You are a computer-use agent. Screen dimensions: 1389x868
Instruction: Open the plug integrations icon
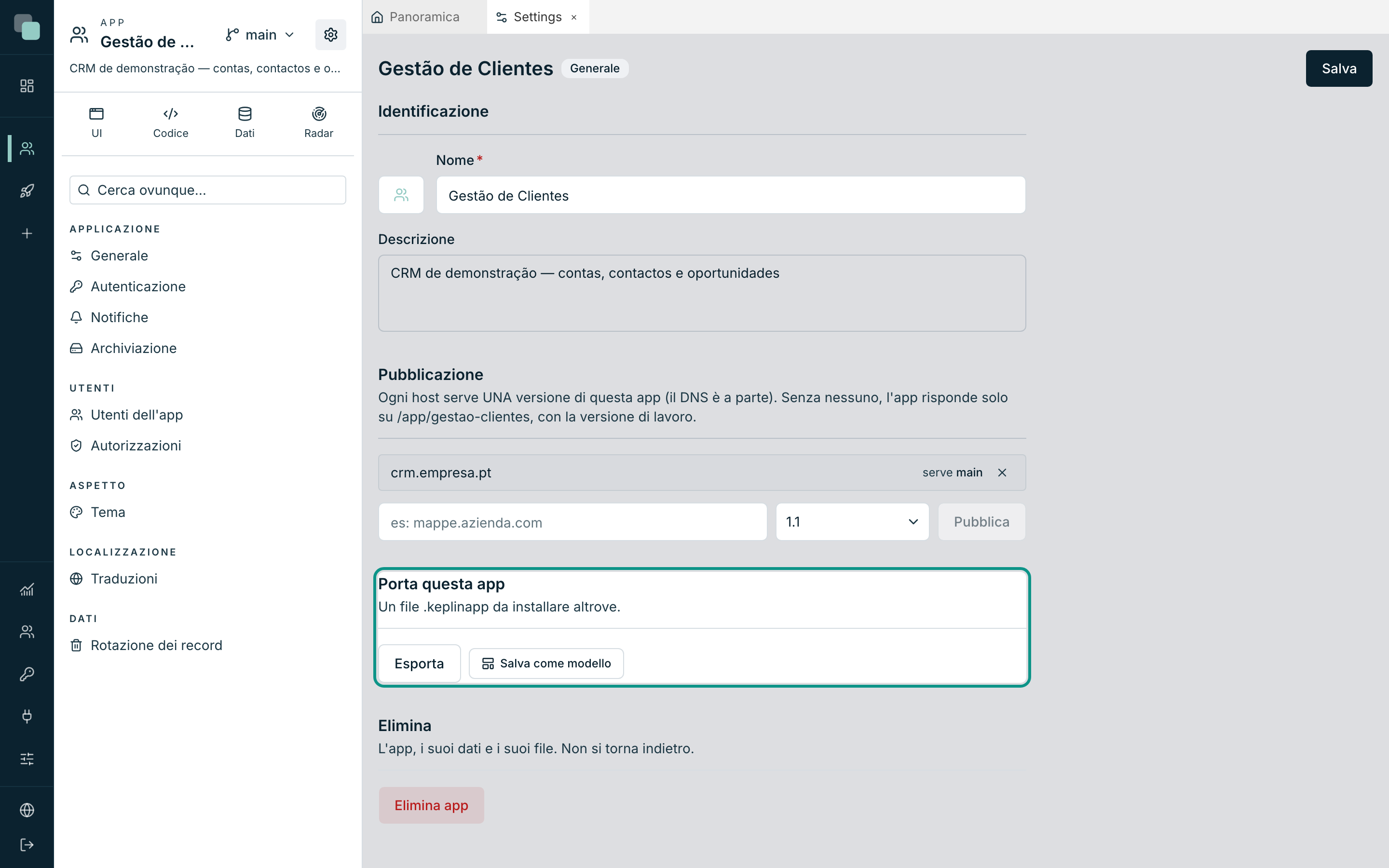click(x=27, y=717)
